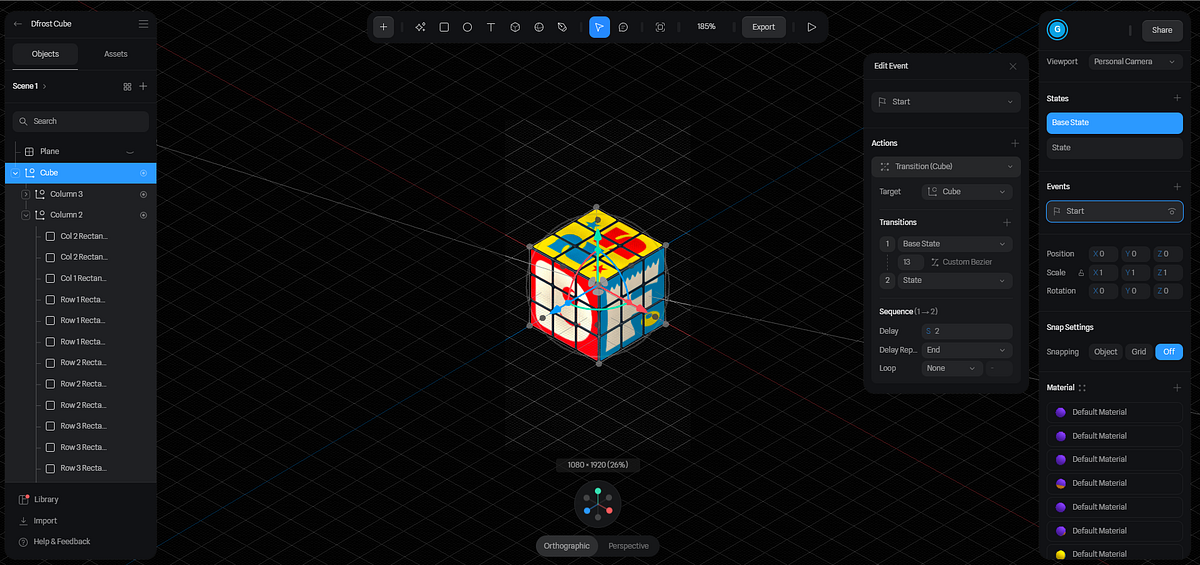Toggle the Cube row event indicator
This screenshot has width=1200, height=565.
144,173
